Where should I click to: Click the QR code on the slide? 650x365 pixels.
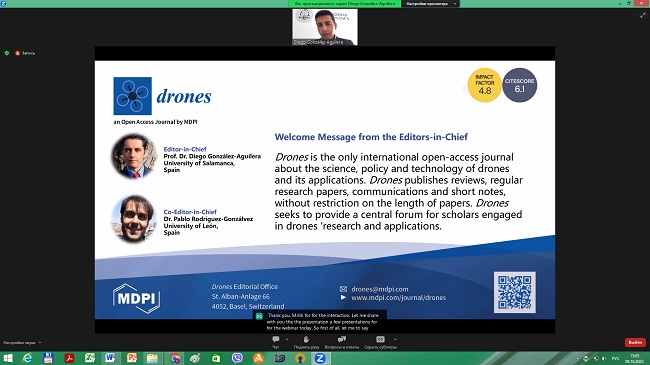pos(514,292)
